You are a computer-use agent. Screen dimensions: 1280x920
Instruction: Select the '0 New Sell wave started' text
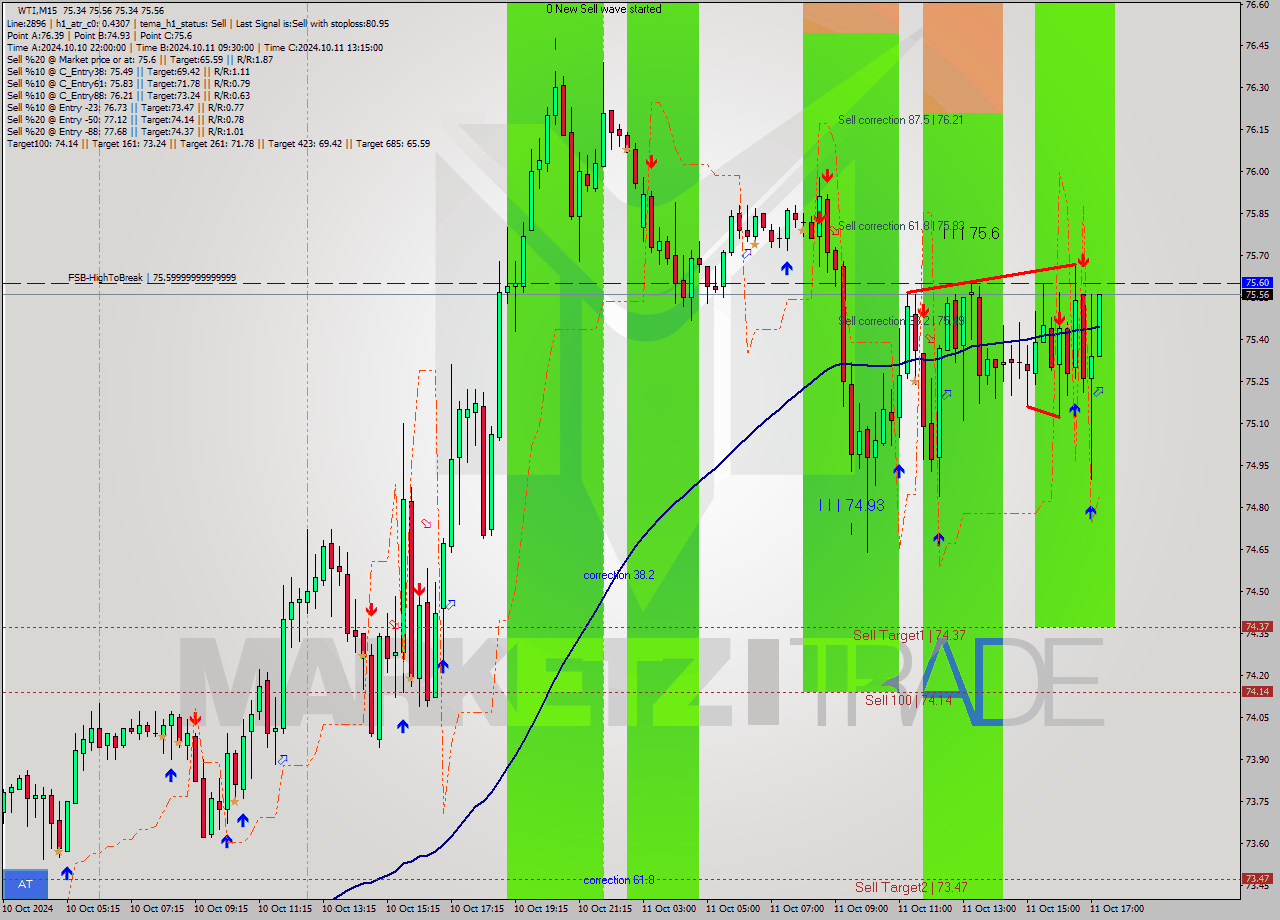[x=603, y=9]
